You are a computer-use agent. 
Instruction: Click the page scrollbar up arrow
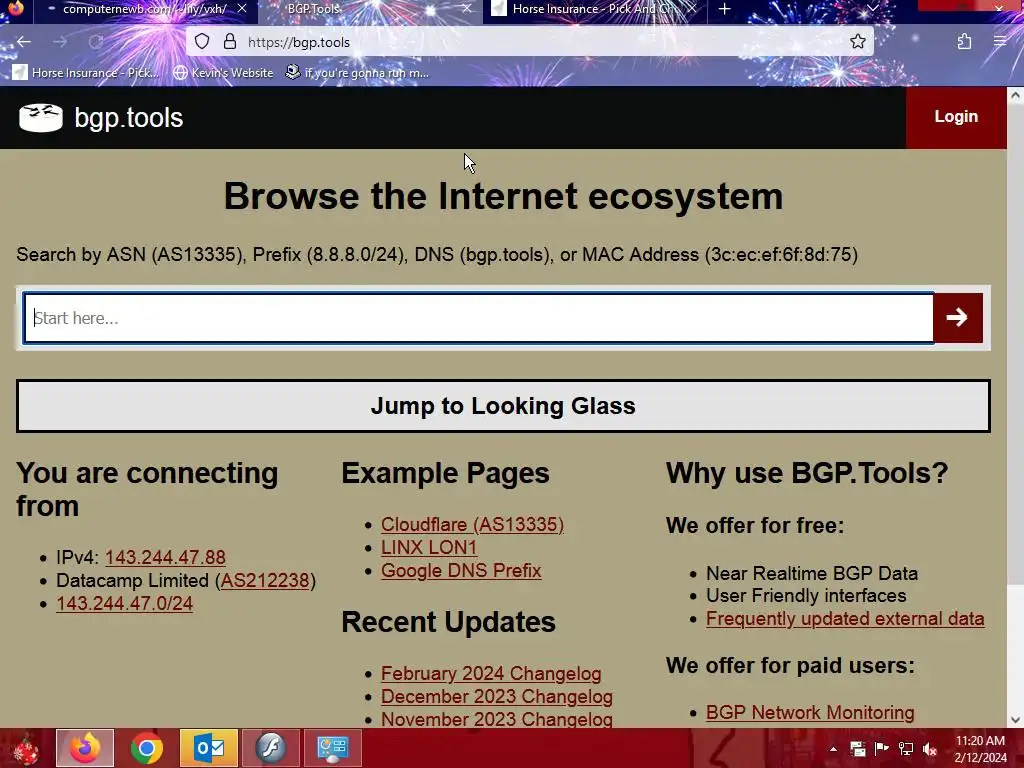[x=1015, y=95]
